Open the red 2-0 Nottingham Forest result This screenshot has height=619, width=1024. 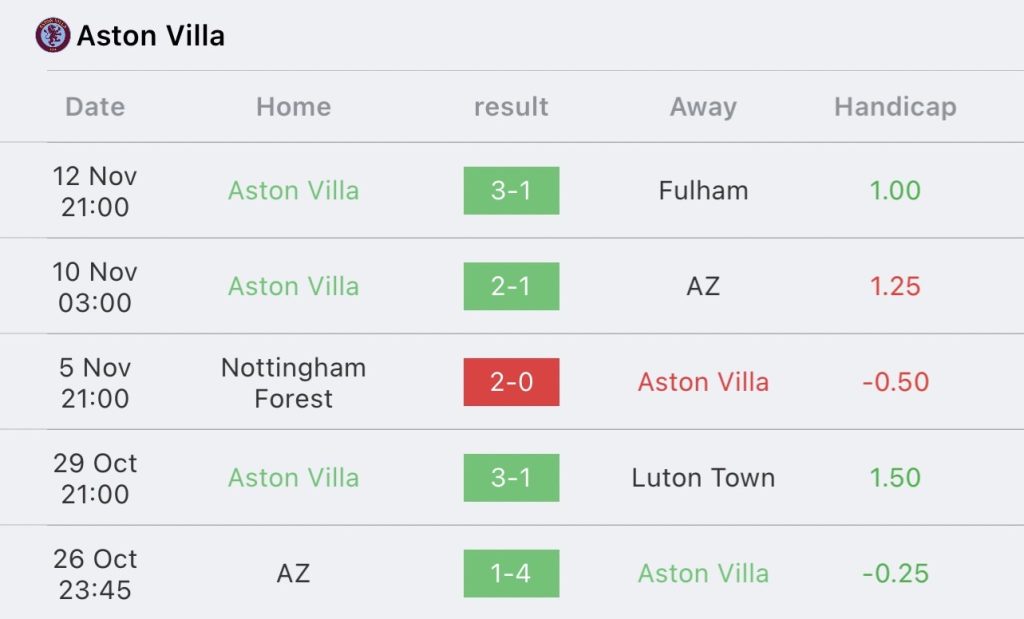511,382
